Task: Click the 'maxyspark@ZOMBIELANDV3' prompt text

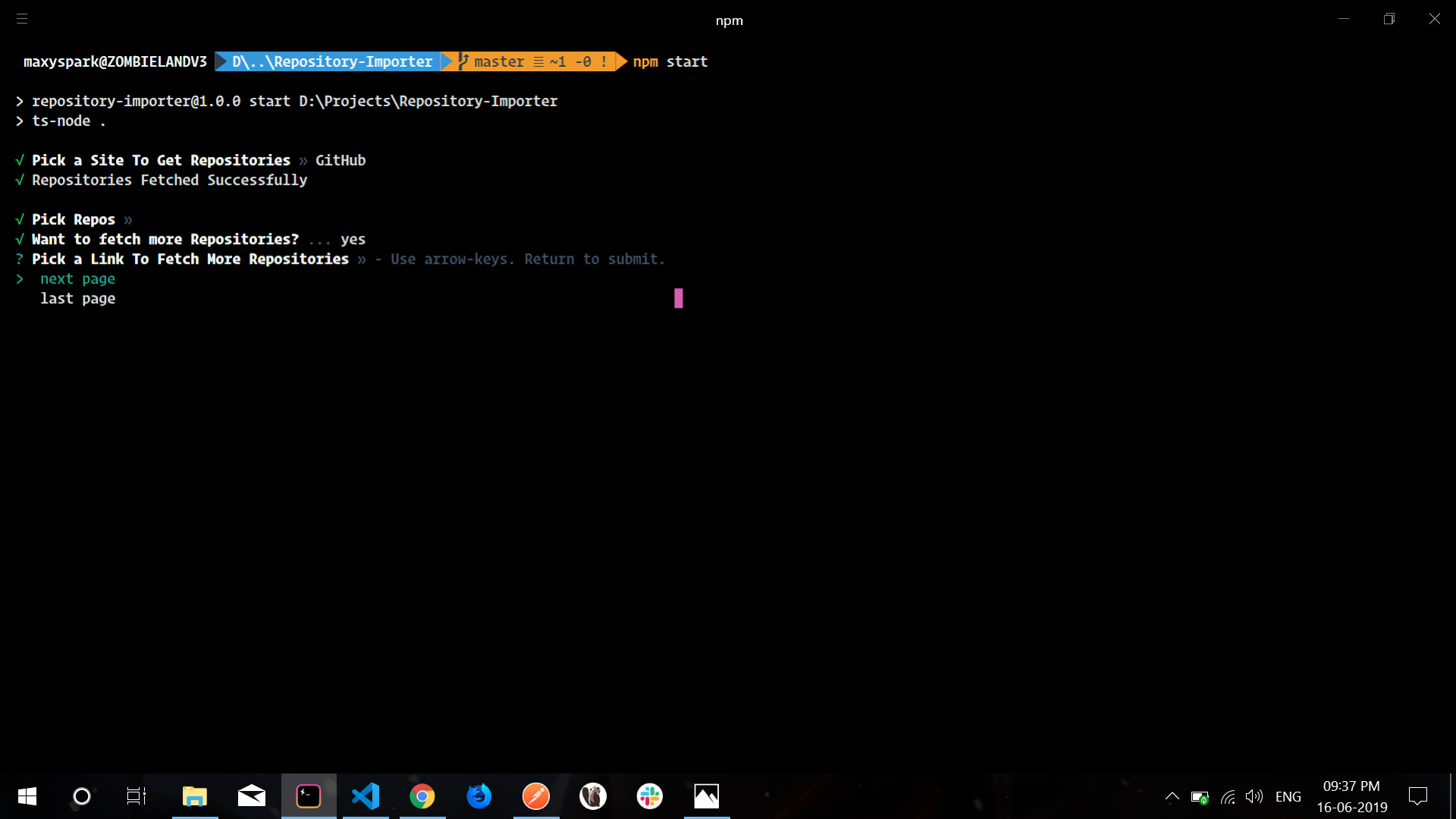Action: (115, 61)
